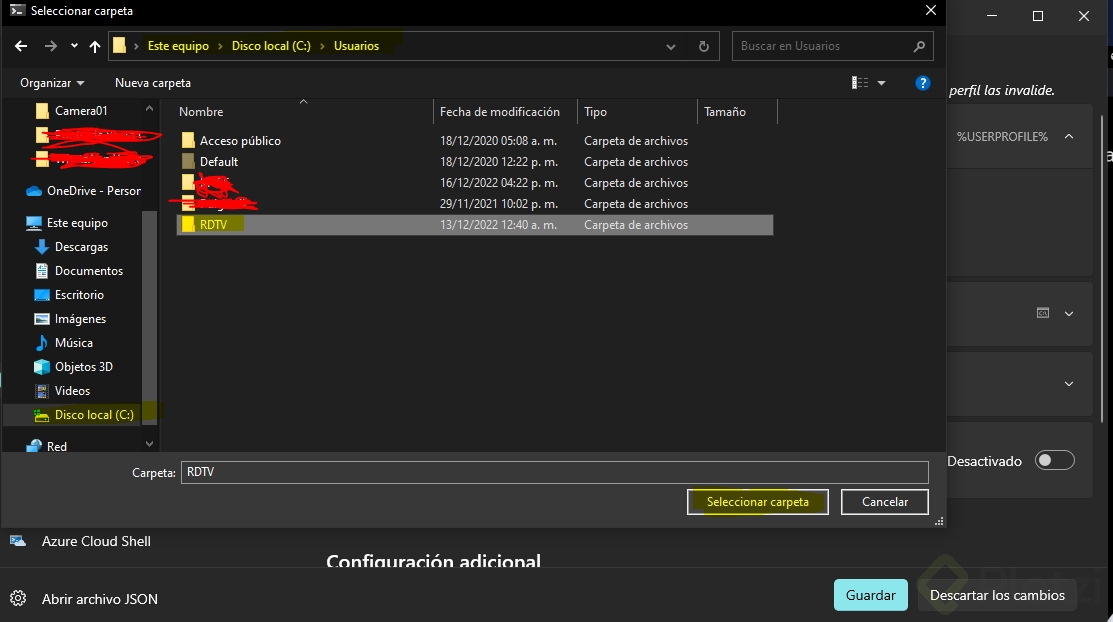
Task: Click the RDTV folder icon
Action: point(188,225)
